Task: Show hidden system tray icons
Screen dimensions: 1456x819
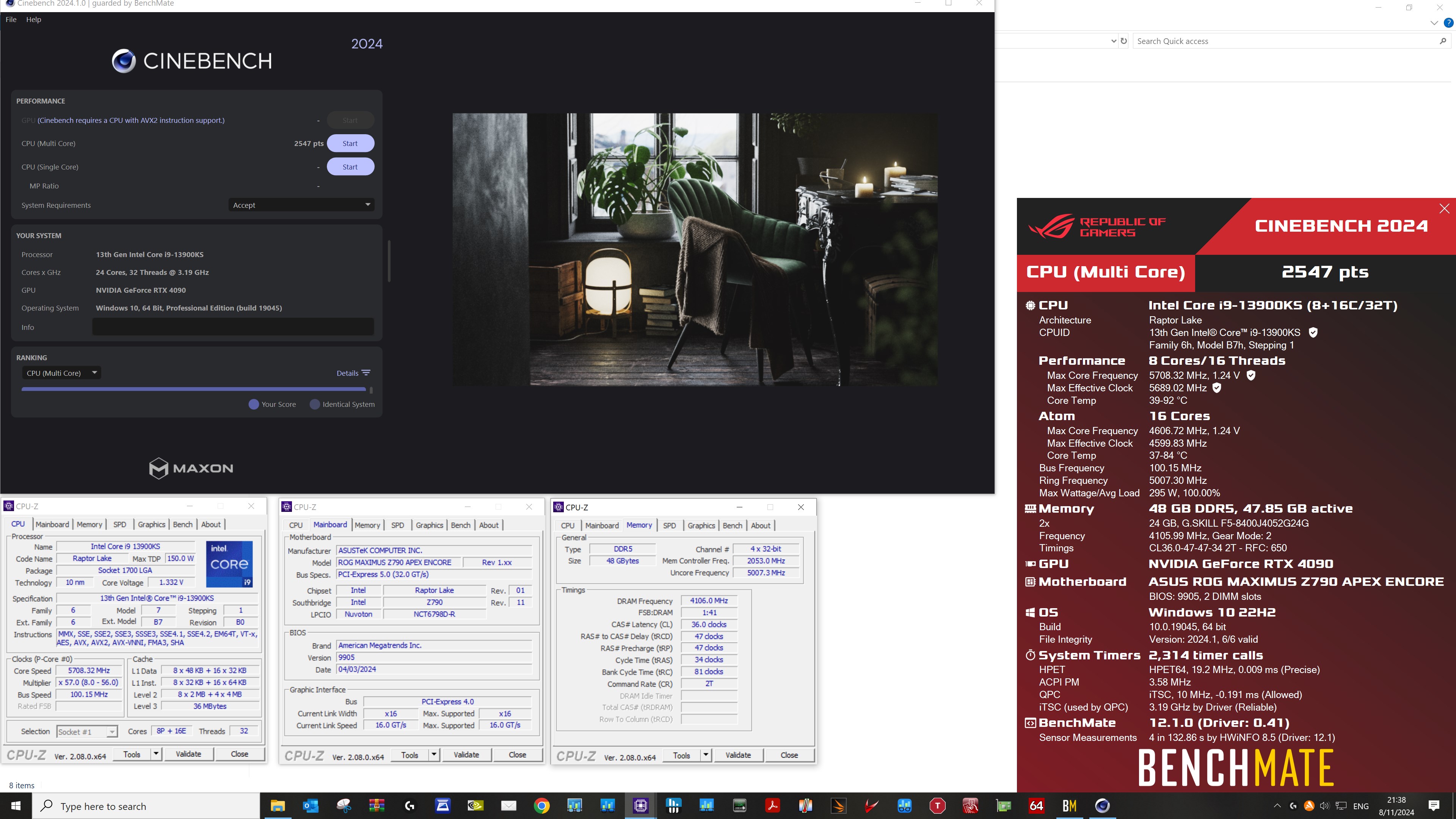Action: (1277, 805)
